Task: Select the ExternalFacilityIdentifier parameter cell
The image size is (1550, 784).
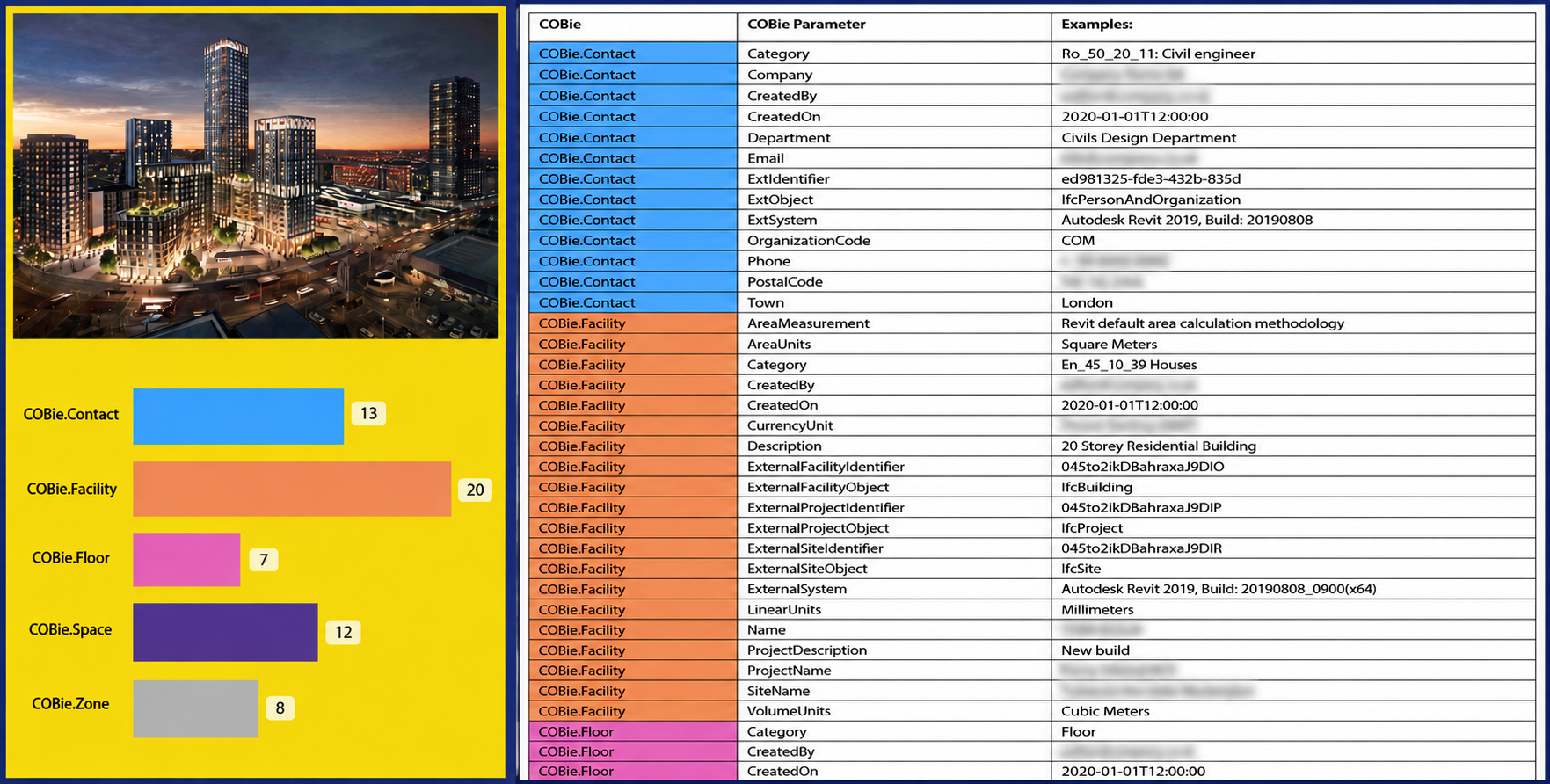Action: point(894,467)
